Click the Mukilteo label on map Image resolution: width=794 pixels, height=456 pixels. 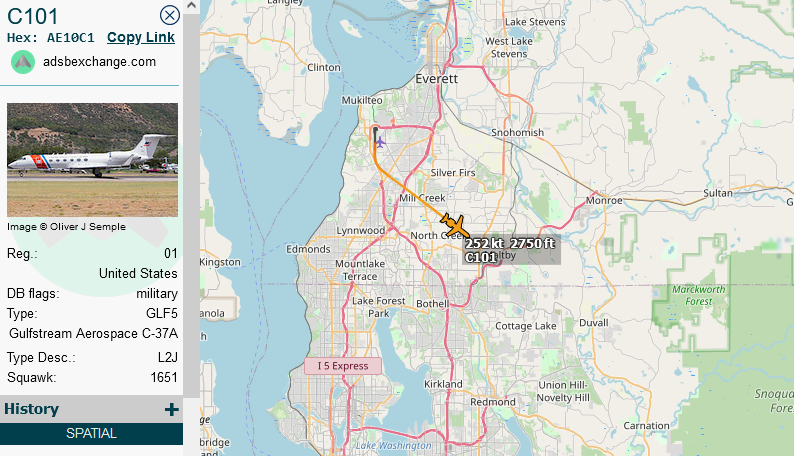point(362,101)
